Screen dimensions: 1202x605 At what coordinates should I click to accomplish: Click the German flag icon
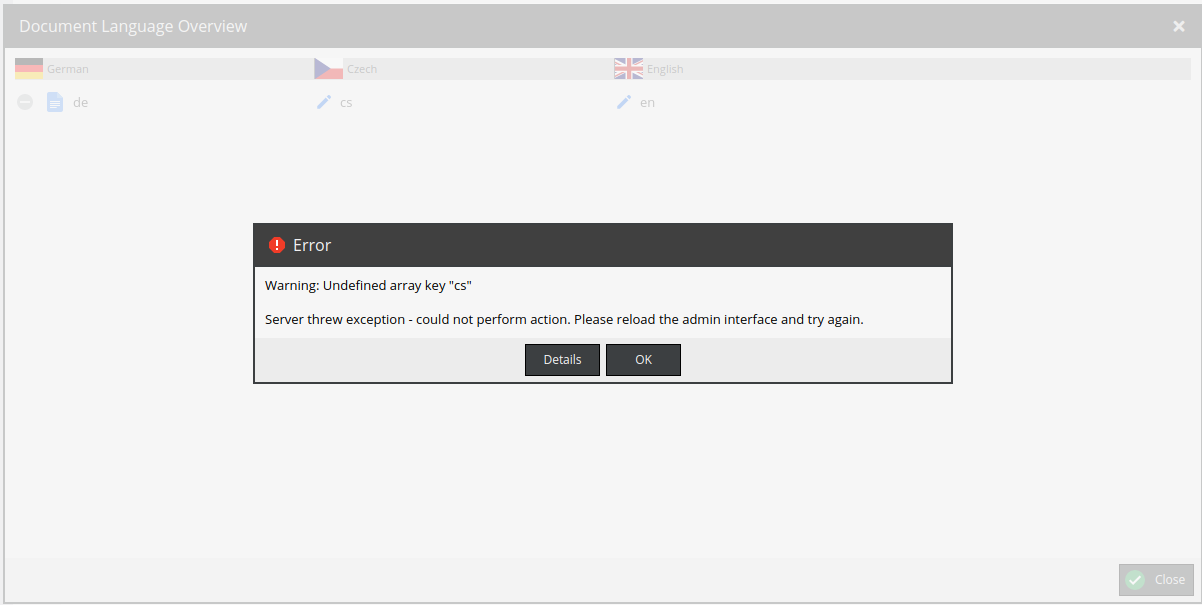tap(28, 68)
